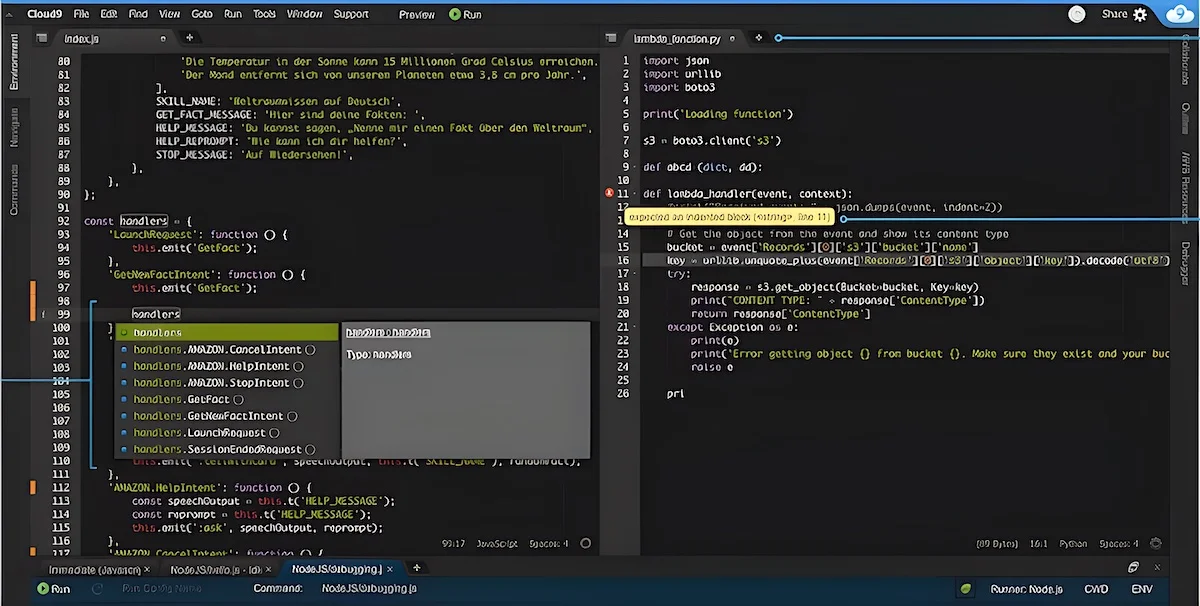Open the View menu
This screenshot has height=606, width=1200.
click(169, 15)
